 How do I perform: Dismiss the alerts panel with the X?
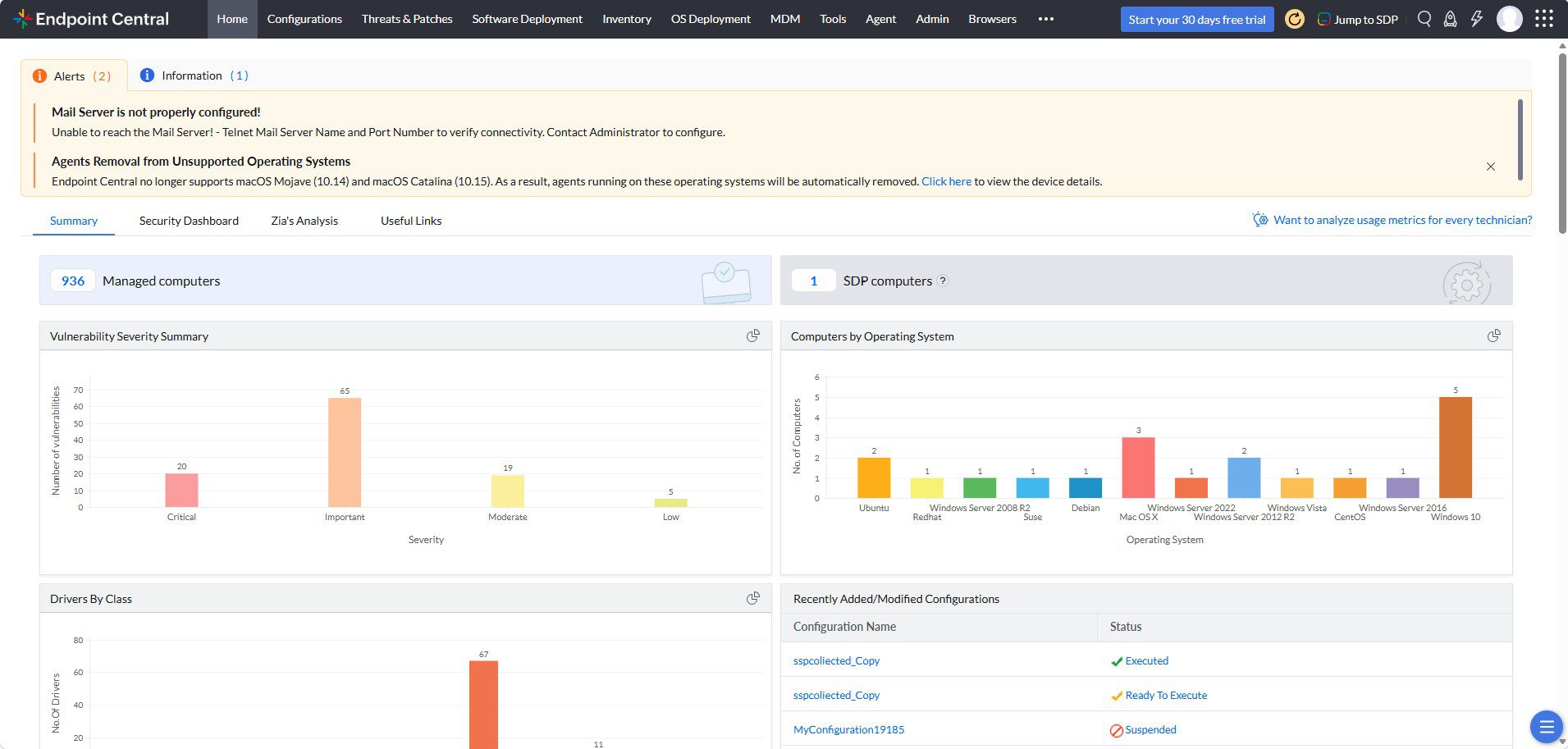point(1491,167)
